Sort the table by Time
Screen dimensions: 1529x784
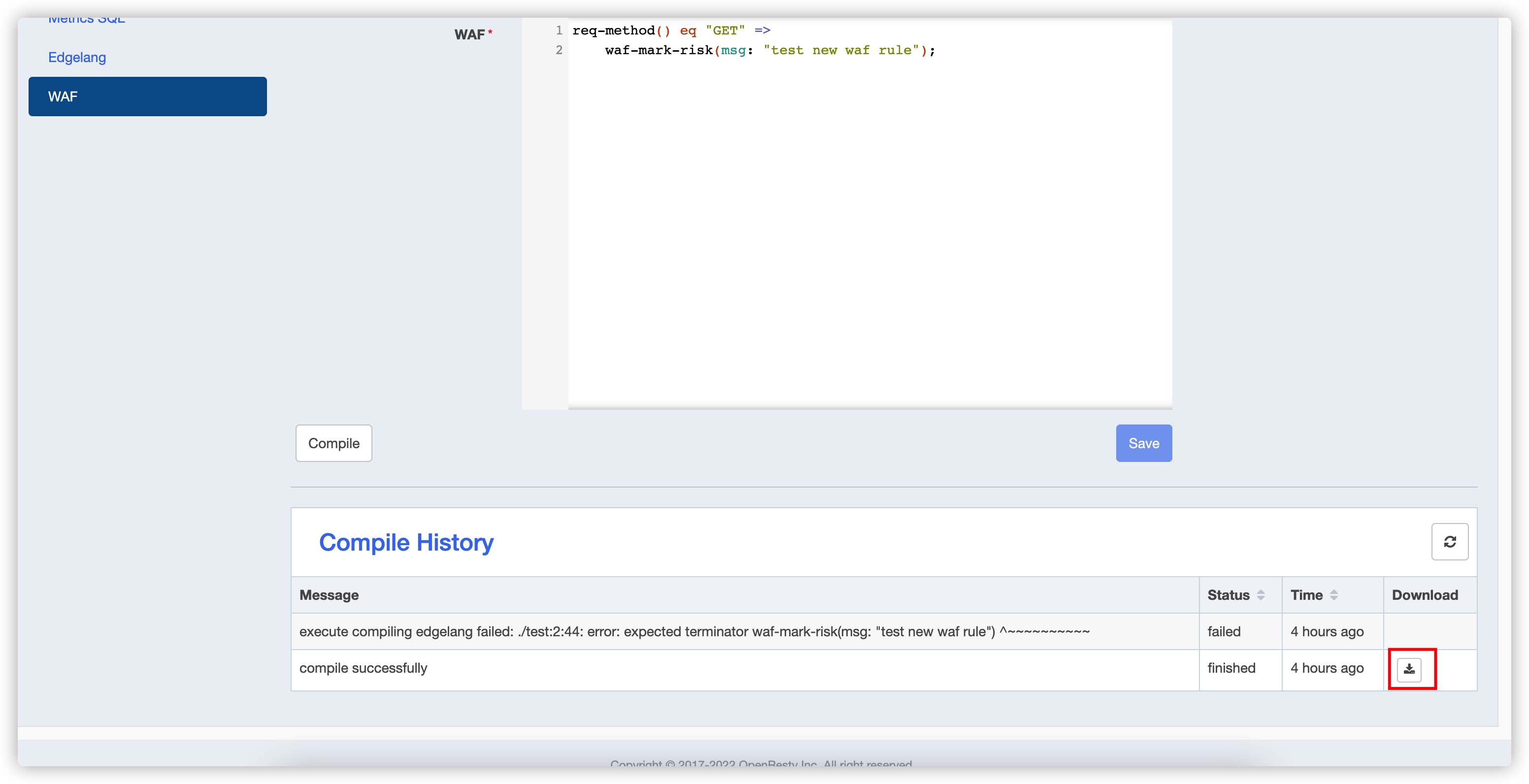pyautogui.click(x=1334, y=595)
